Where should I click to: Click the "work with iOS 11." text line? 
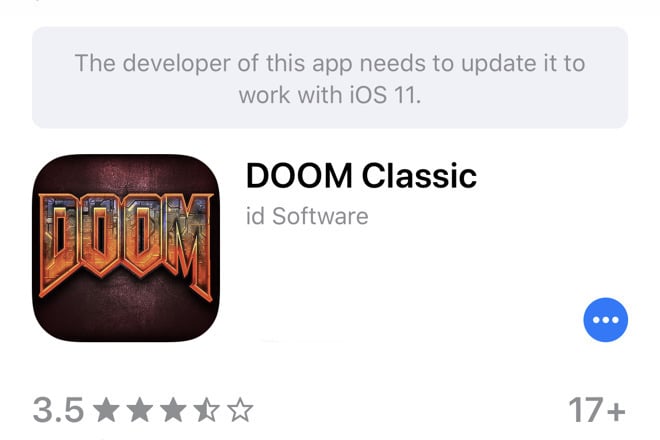[x=330, y=95]
